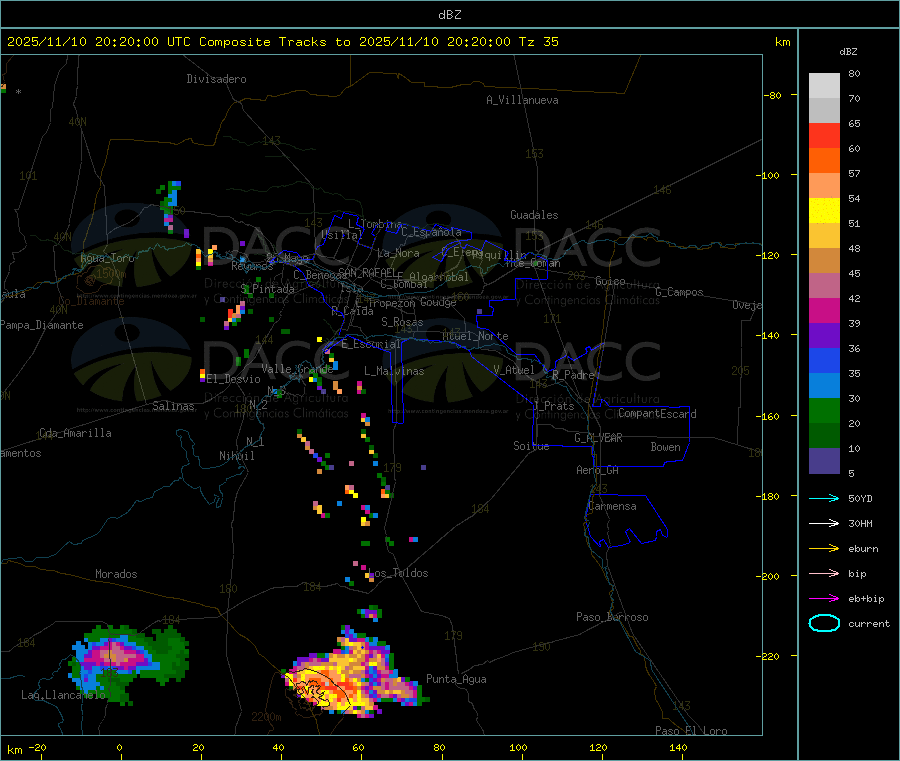This screenshot has height=761, width=900.
Task: Click the G_ALVEAR map label
Action: [598, 438]
